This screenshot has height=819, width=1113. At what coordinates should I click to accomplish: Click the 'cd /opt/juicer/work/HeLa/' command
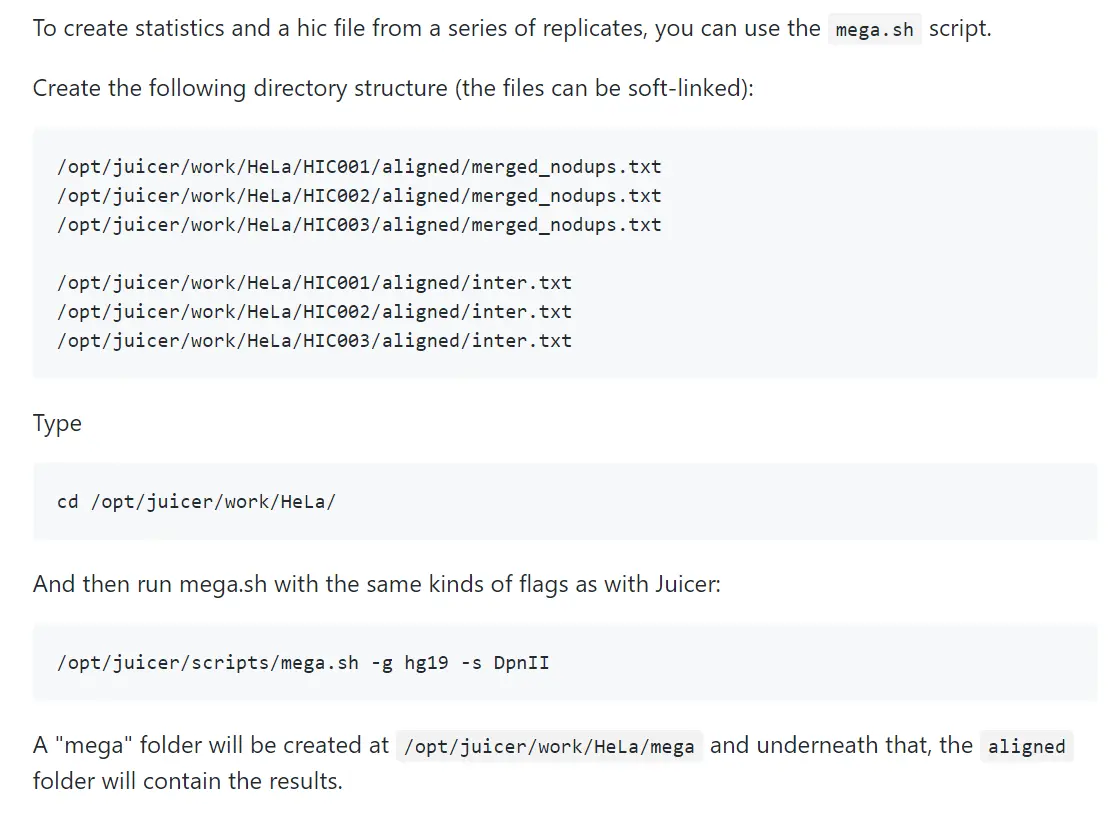point(196,501)
